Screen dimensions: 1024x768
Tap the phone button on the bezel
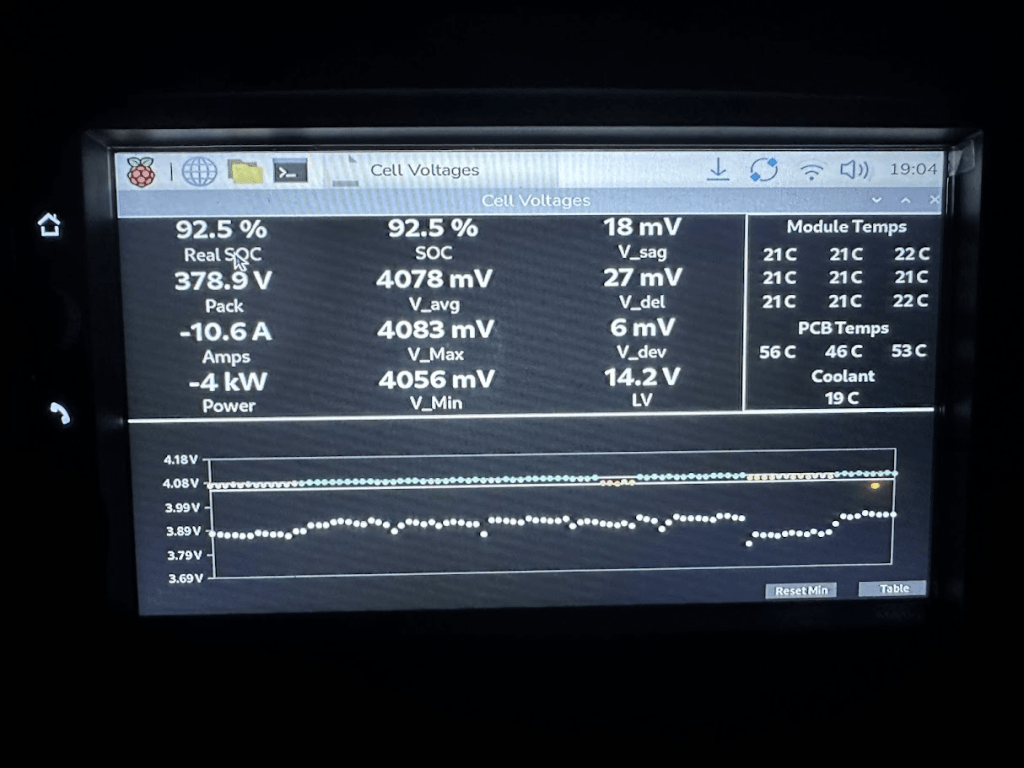60,413
